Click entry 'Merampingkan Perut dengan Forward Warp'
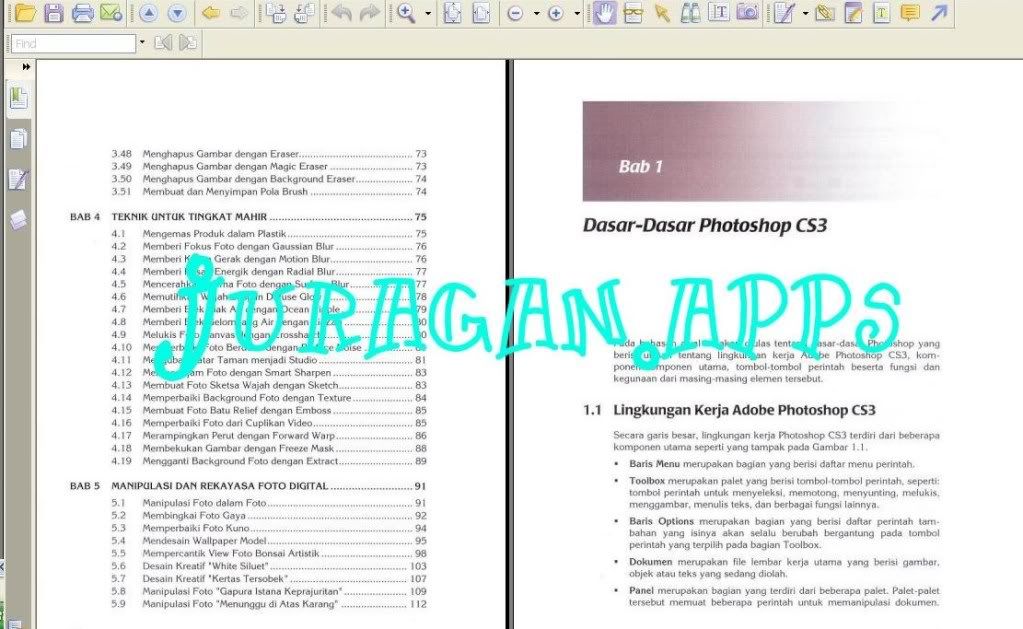 coord(239,436)
